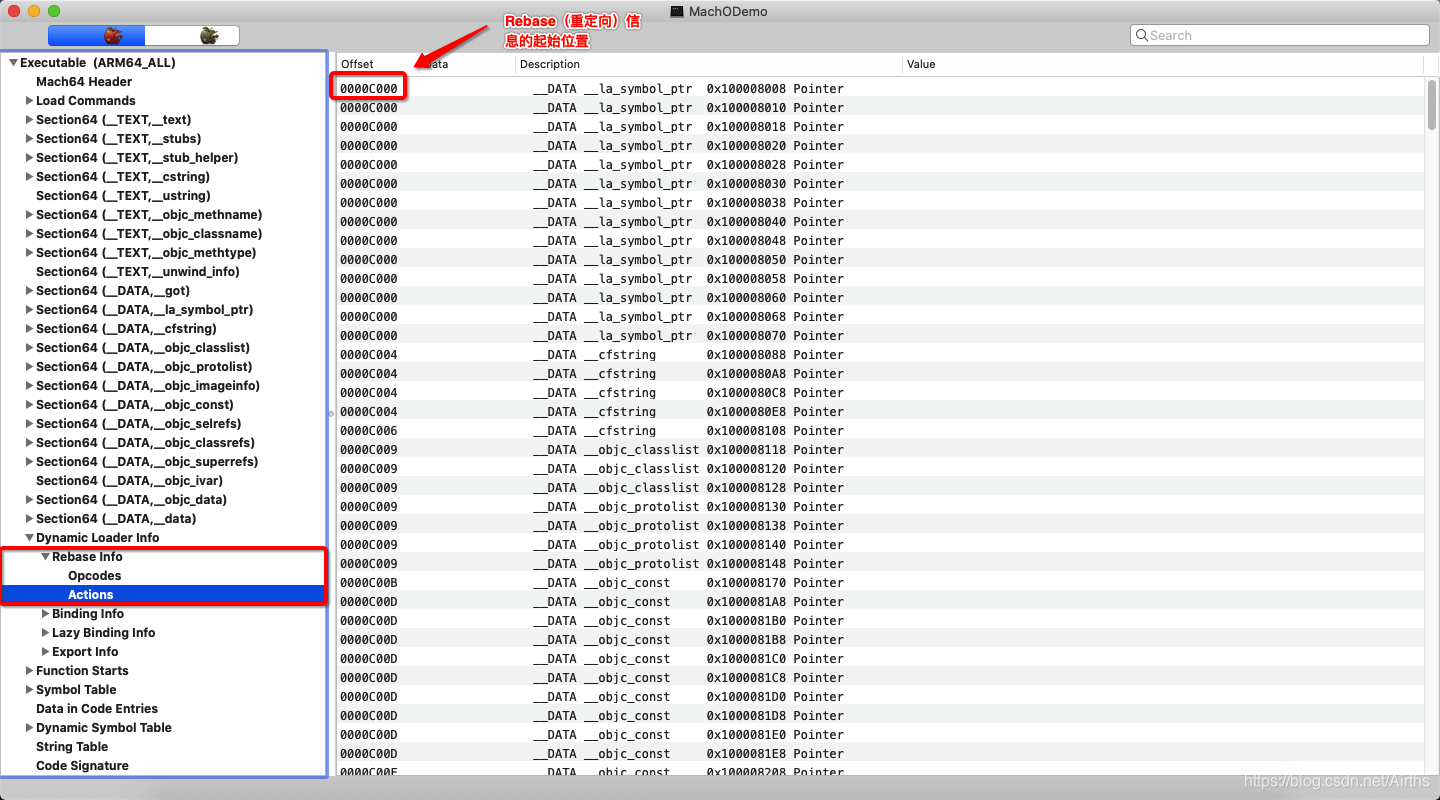
Task: Select the __objc_protolist row at 0x100008148
Action: pyautogui.click(x=880, y=564)
